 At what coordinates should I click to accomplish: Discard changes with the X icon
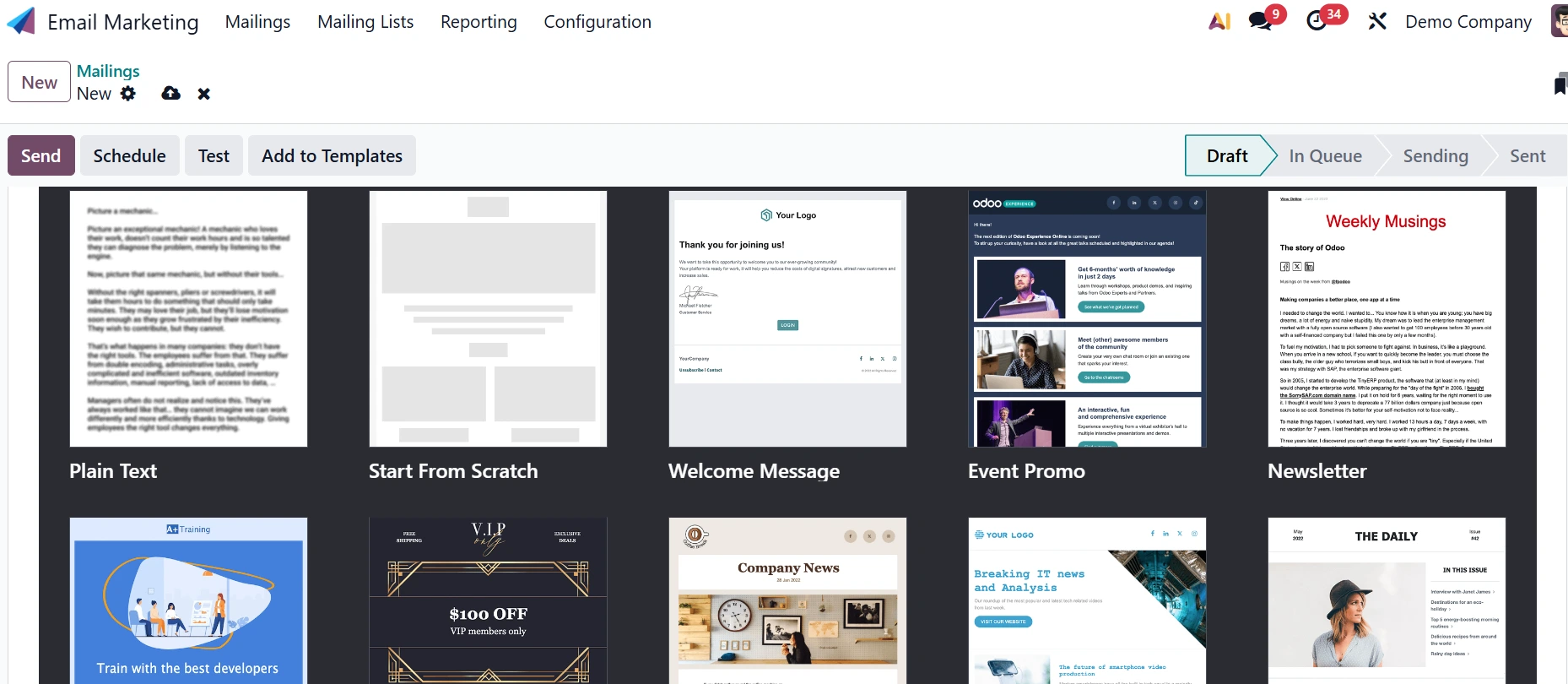tap(203, 94)
